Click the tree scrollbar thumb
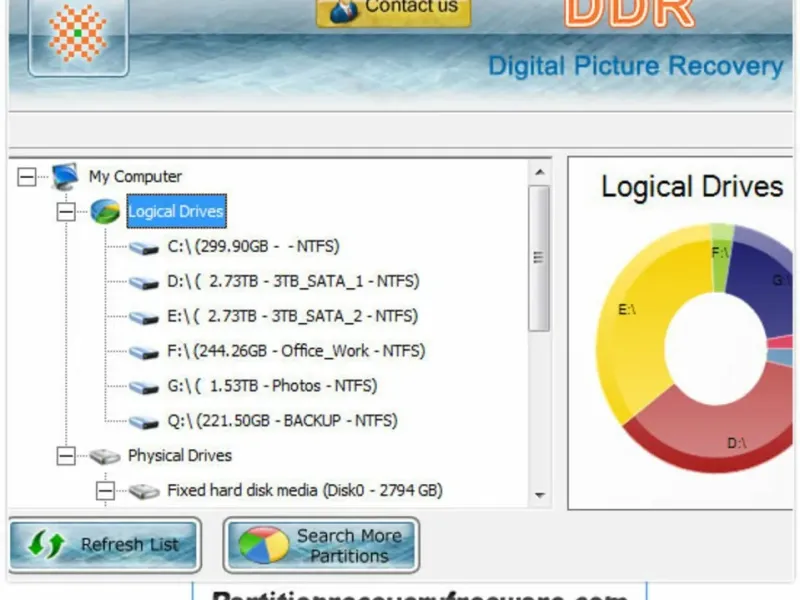The width and height of the screenshot is (800, 600). tap(539, 259)
